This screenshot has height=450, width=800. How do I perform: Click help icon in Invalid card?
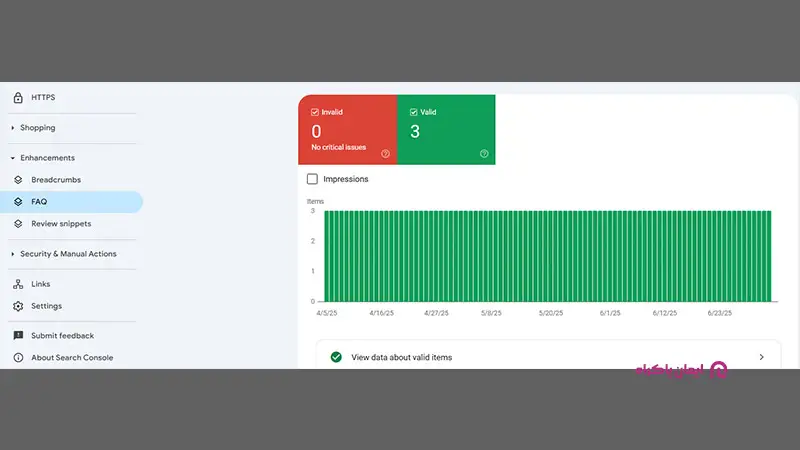[x=386, y=154]
